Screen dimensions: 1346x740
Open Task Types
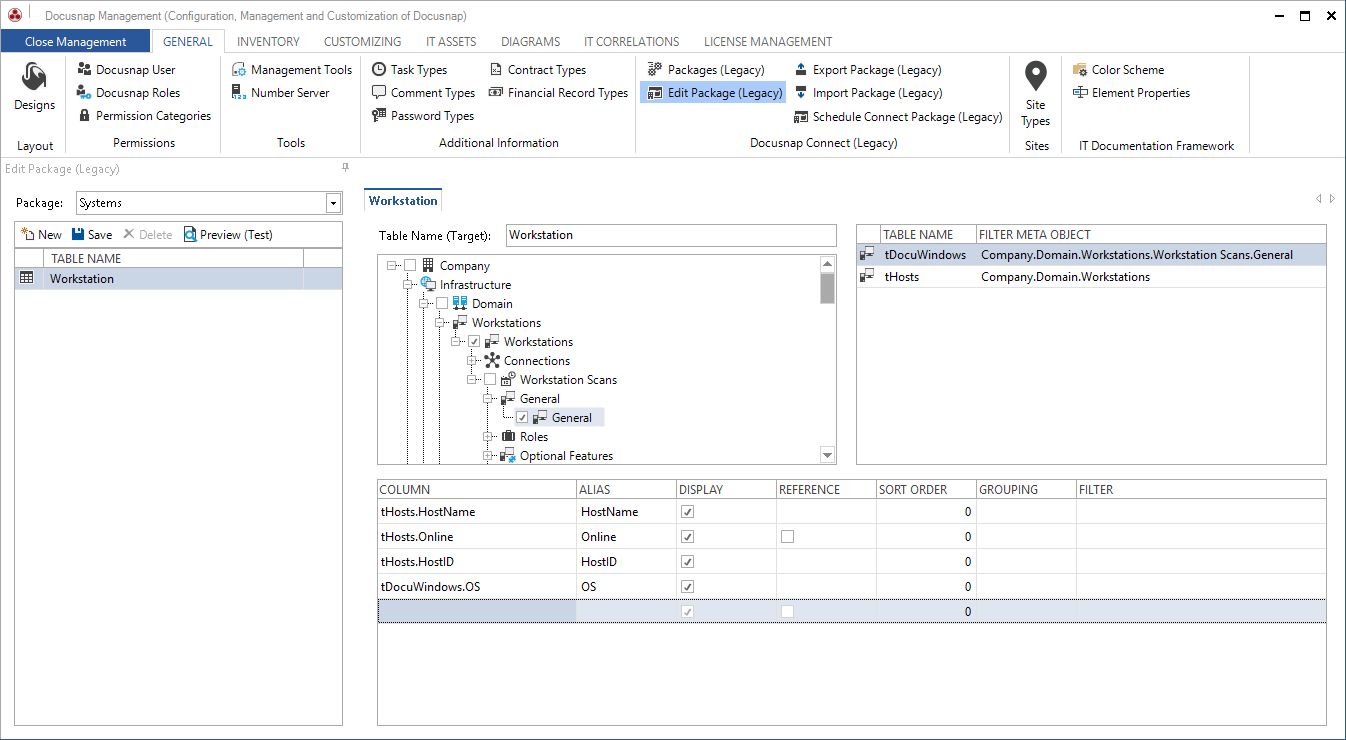[409, 70]
